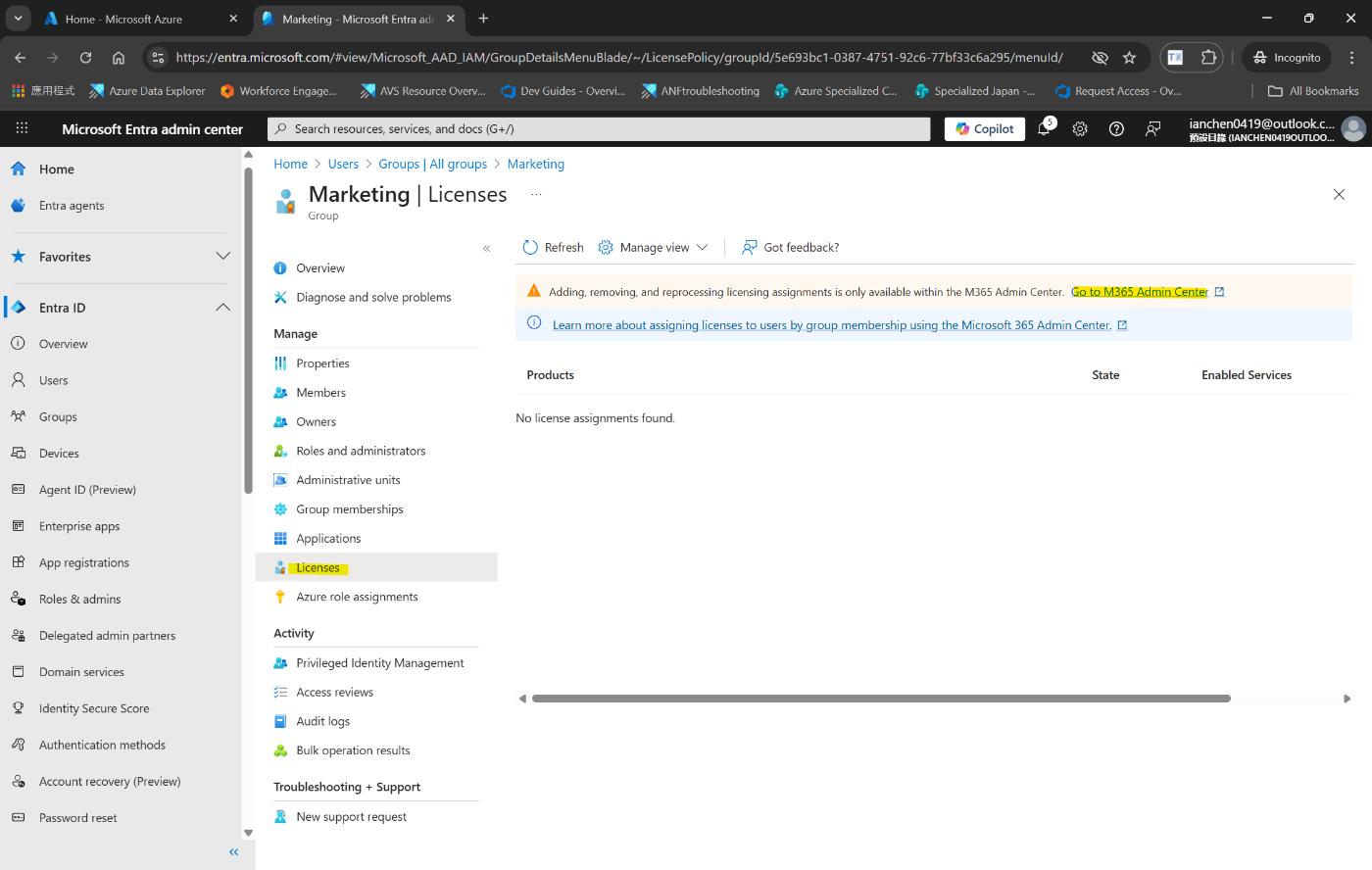Collapse the group menu with the double chevron
The width and height of the screenshot is (1372, 870).
pyautogui.click(x=486, y=249)
